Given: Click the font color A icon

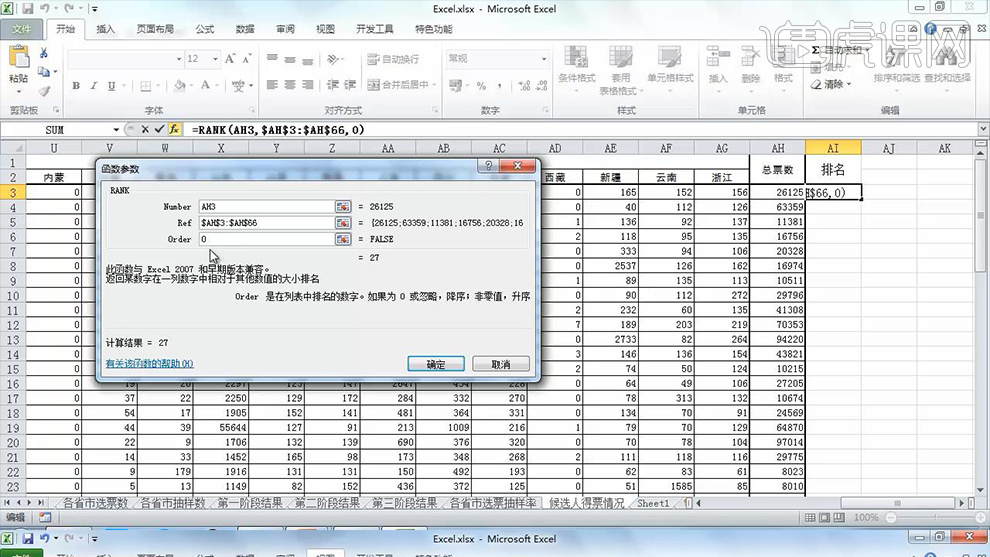Looking at the screenshot, I should (x=205, y=85).
